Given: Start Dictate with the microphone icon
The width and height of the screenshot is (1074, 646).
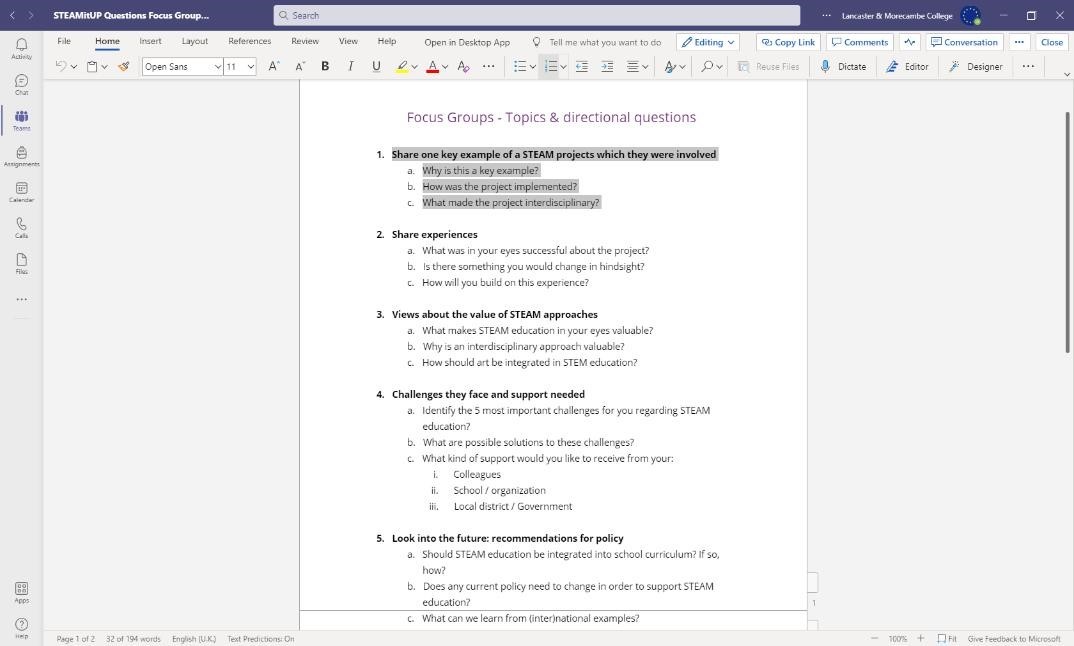Looking at the screenshot, I should click(x=842, y=67).
